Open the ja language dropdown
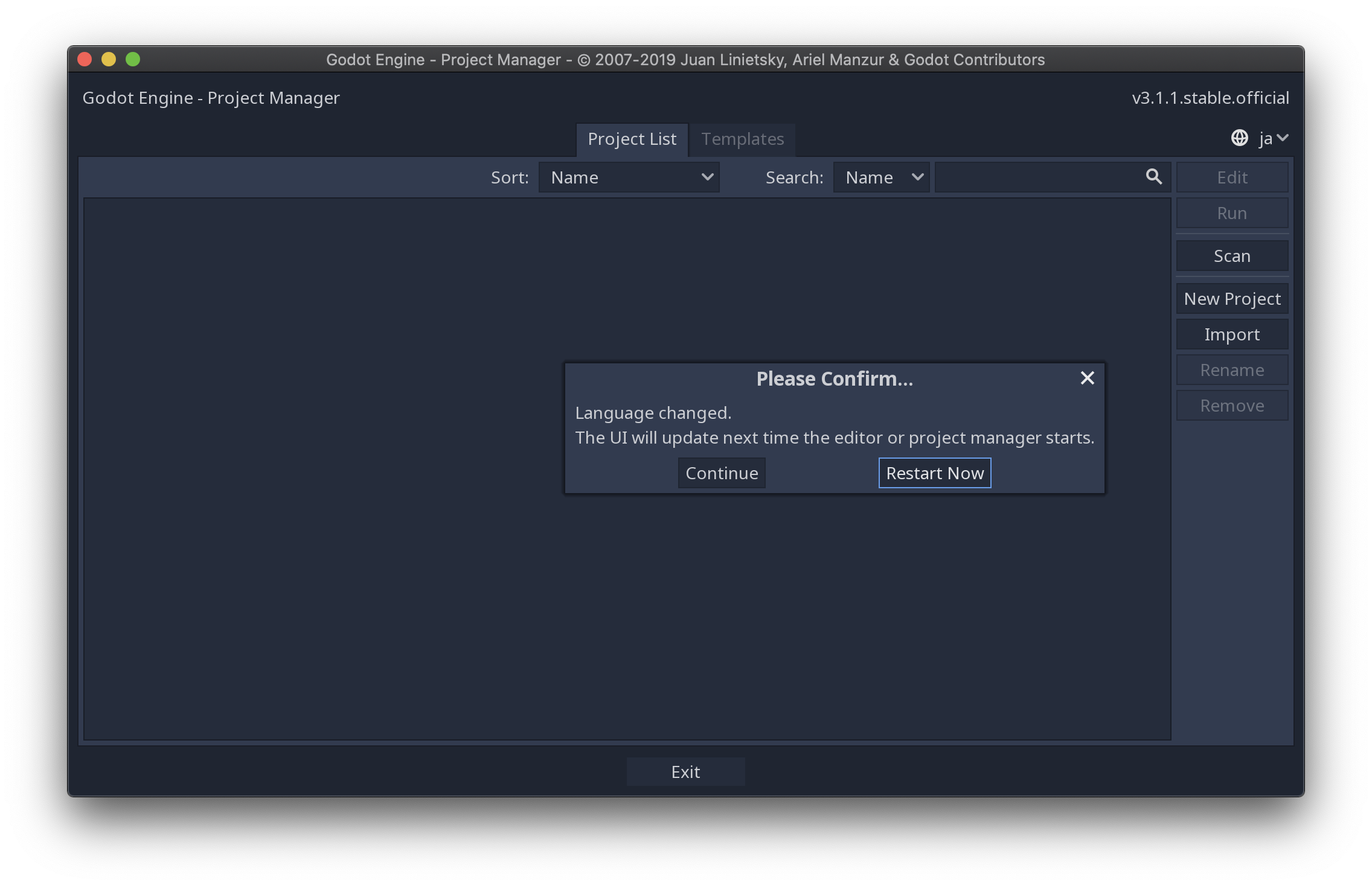The width and height of the screenshot is (1372, 886). point(1274,138)
